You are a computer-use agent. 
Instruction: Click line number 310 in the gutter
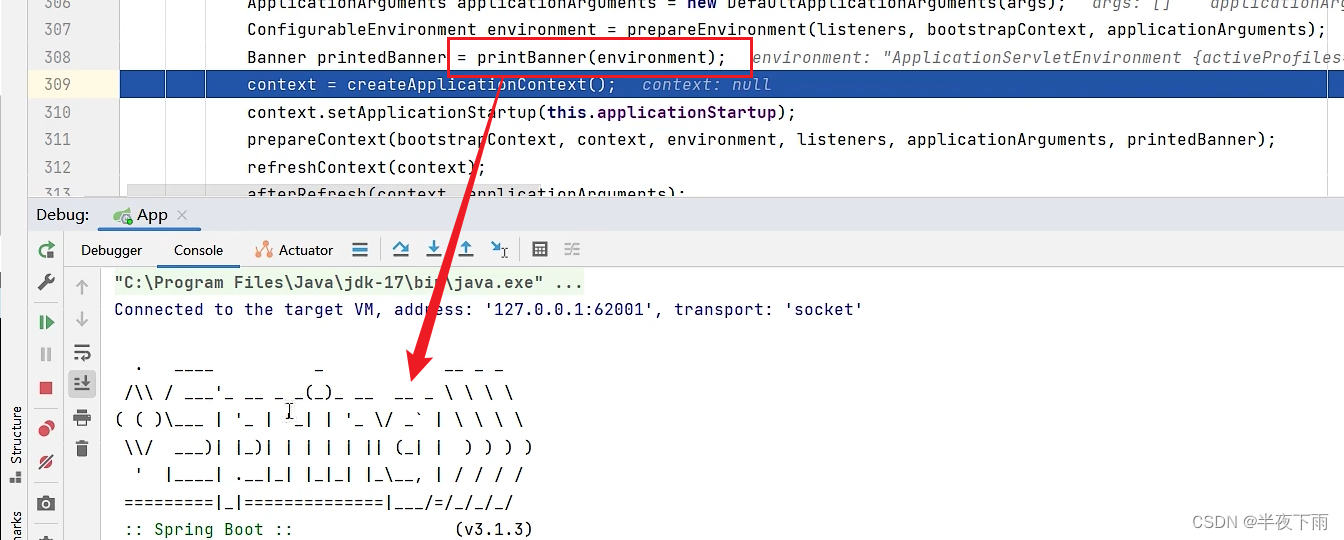(x=57, y=112)
